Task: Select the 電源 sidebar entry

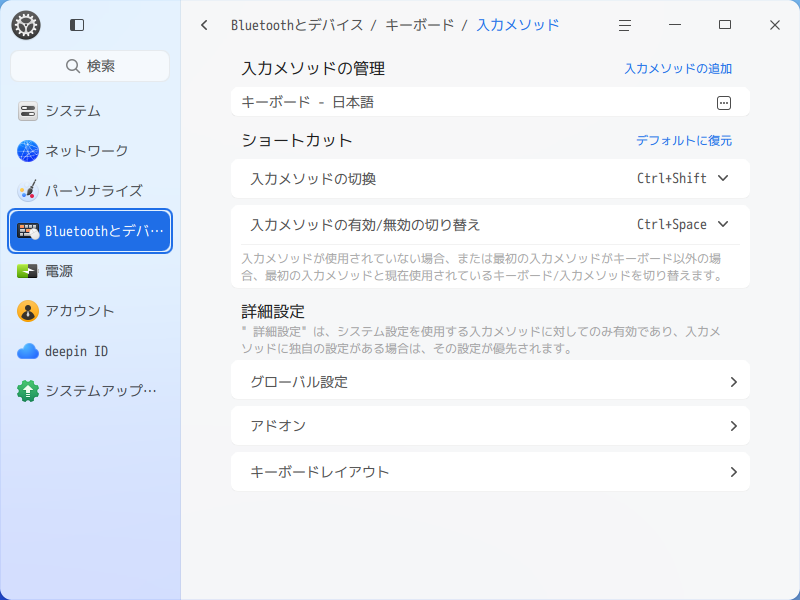Action: pos(90,271)
